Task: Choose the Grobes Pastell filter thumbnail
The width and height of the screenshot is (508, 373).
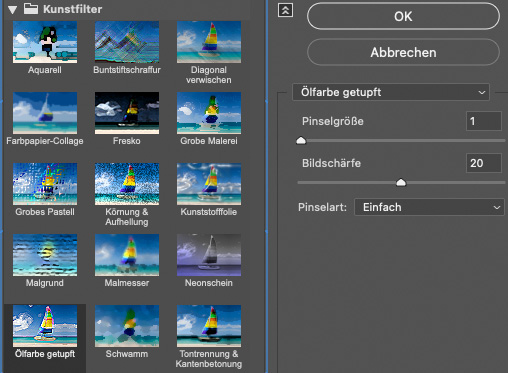Action: click(45, 184)
